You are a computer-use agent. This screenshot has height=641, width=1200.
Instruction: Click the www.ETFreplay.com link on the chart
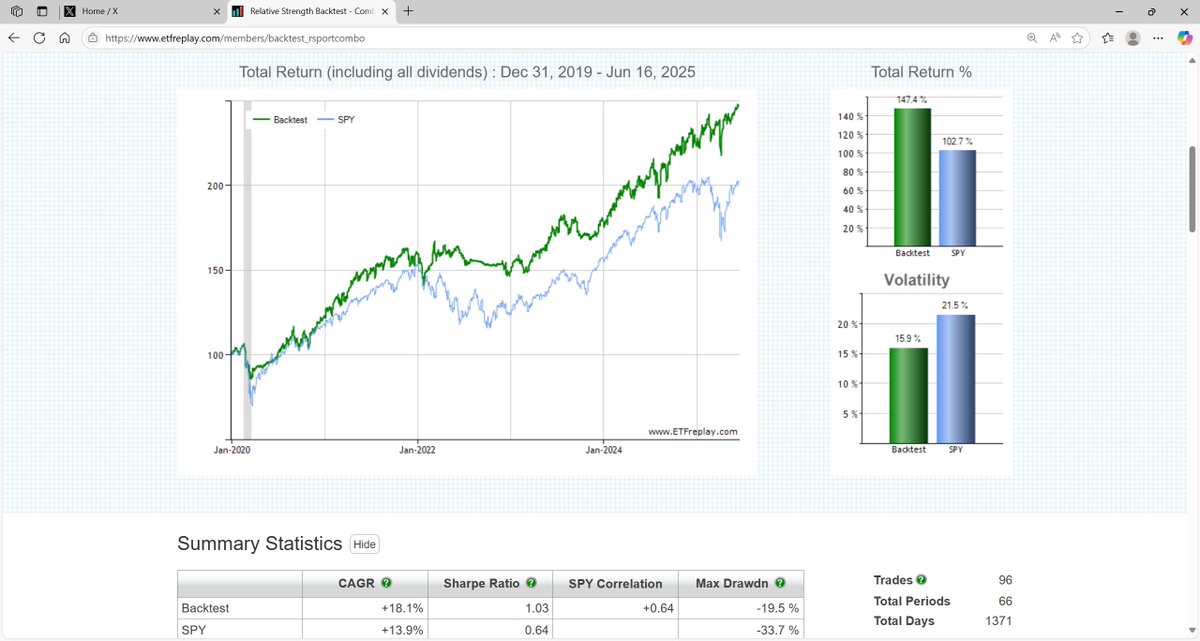(x=692, y=430)
